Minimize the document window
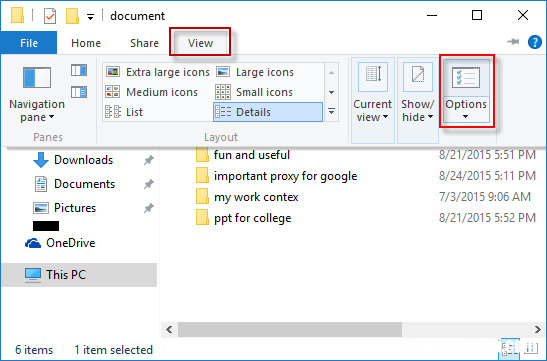Image resolution: width=547 pixels, height=361 pixels. pos(432,15)
